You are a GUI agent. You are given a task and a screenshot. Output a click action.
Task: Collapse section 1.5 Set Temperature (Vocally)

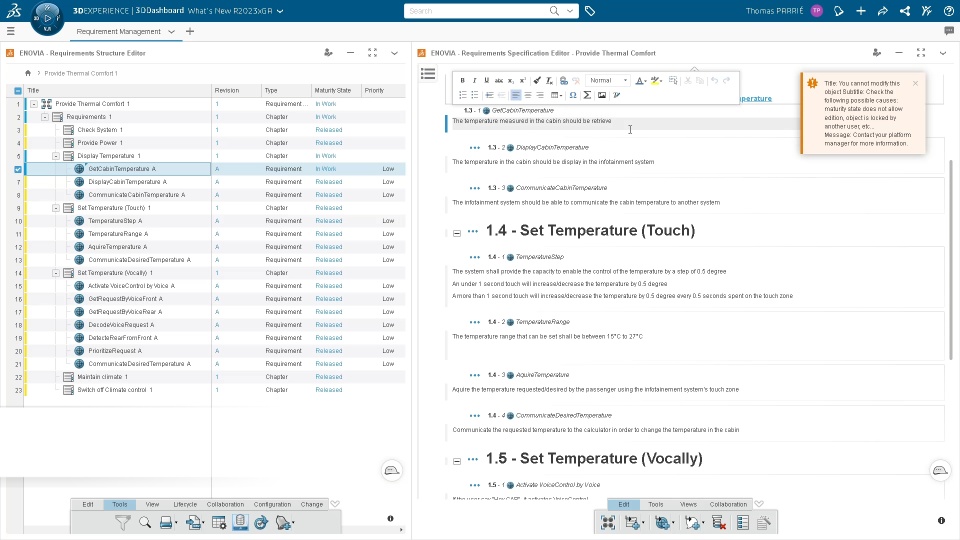click(x=457, y=461)
